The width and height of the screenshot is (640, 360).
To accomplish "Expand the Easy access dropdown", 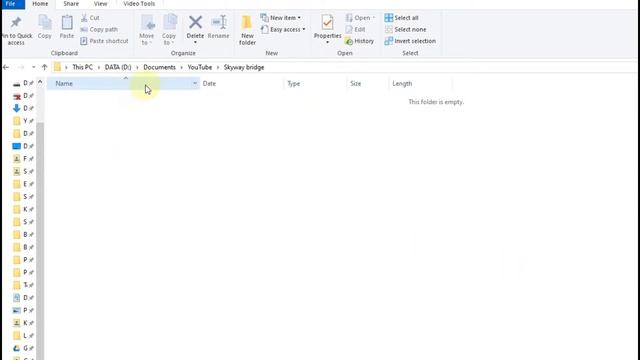I will [x=304, y=29].
